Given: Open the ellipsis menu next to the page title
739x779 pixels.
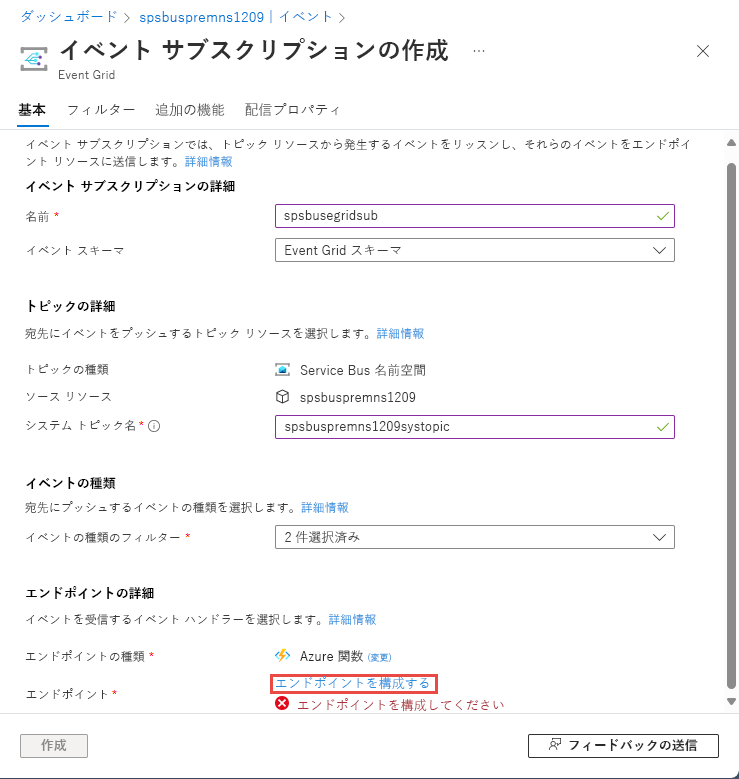Looking at the screenshot, I should tap(479, 51).
